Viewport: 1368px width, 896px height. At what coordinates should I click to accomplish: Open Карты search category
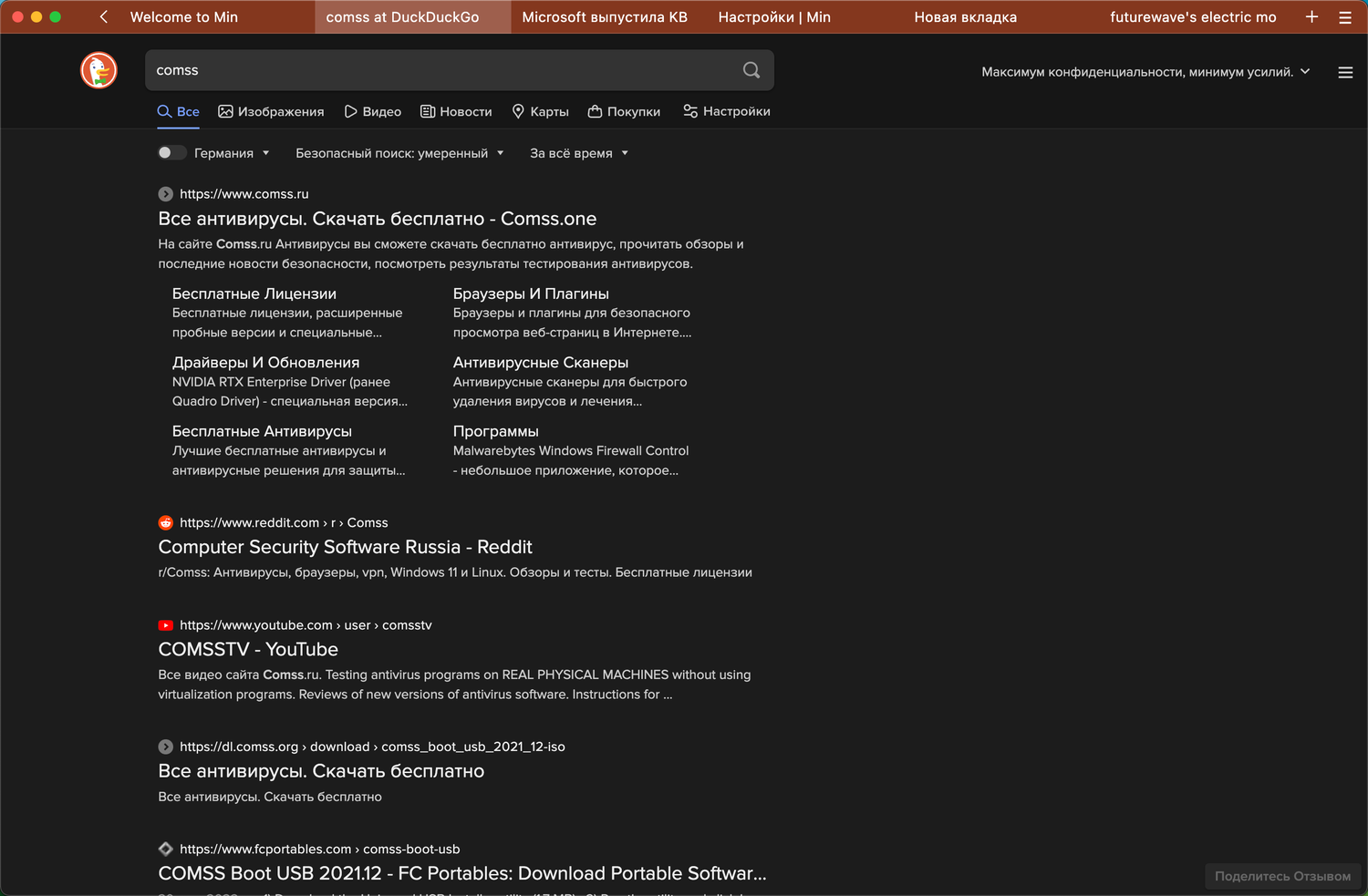click(540, 111)
